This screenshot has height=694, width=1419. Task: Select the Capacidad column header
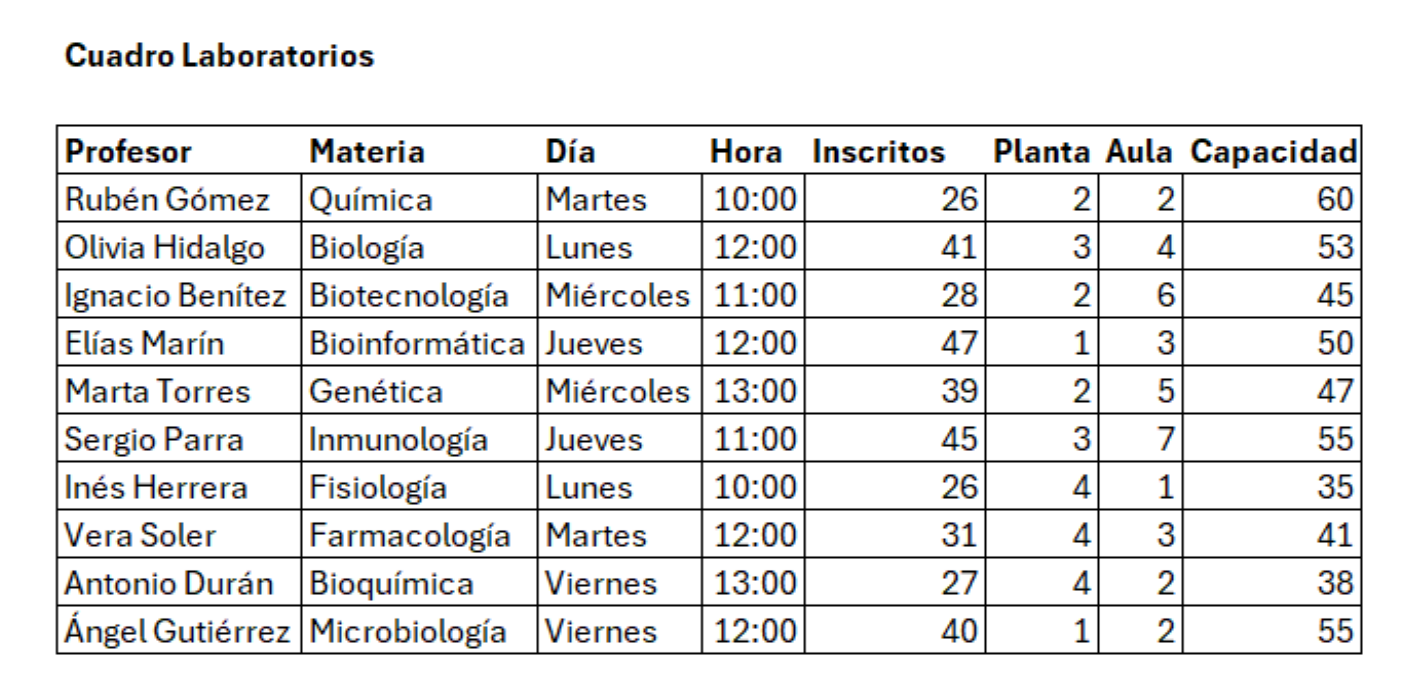pos(1273,152)
